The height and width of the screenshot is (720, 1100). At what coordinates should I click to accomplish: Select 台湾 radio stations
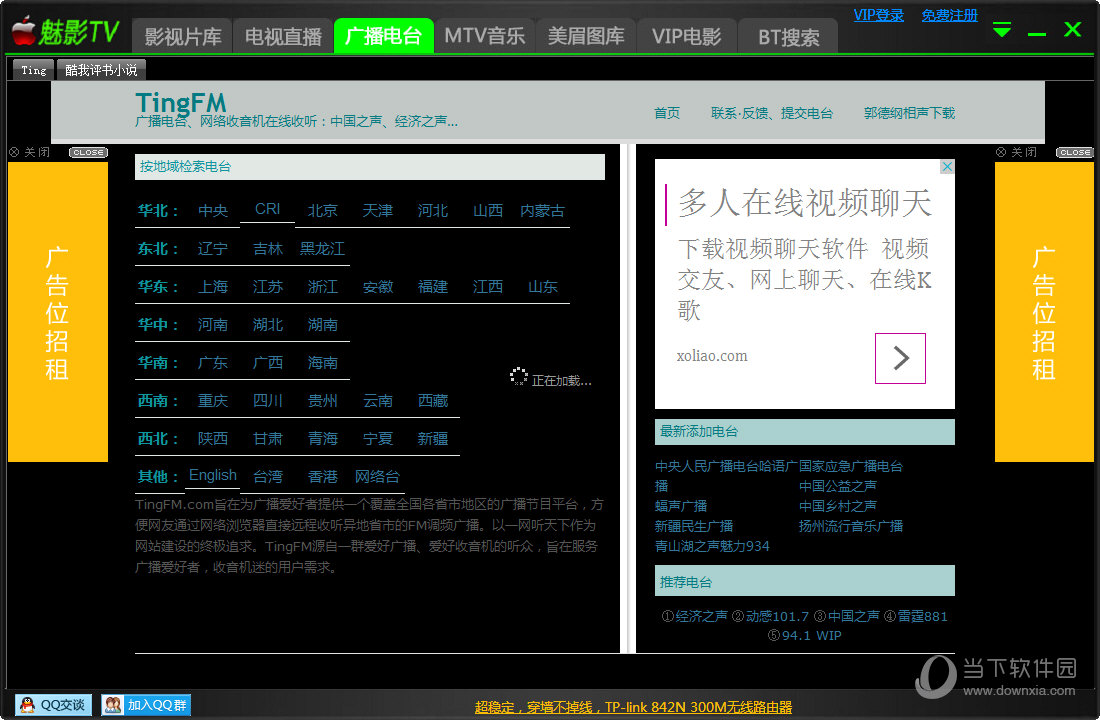click(x=267, y=476)
